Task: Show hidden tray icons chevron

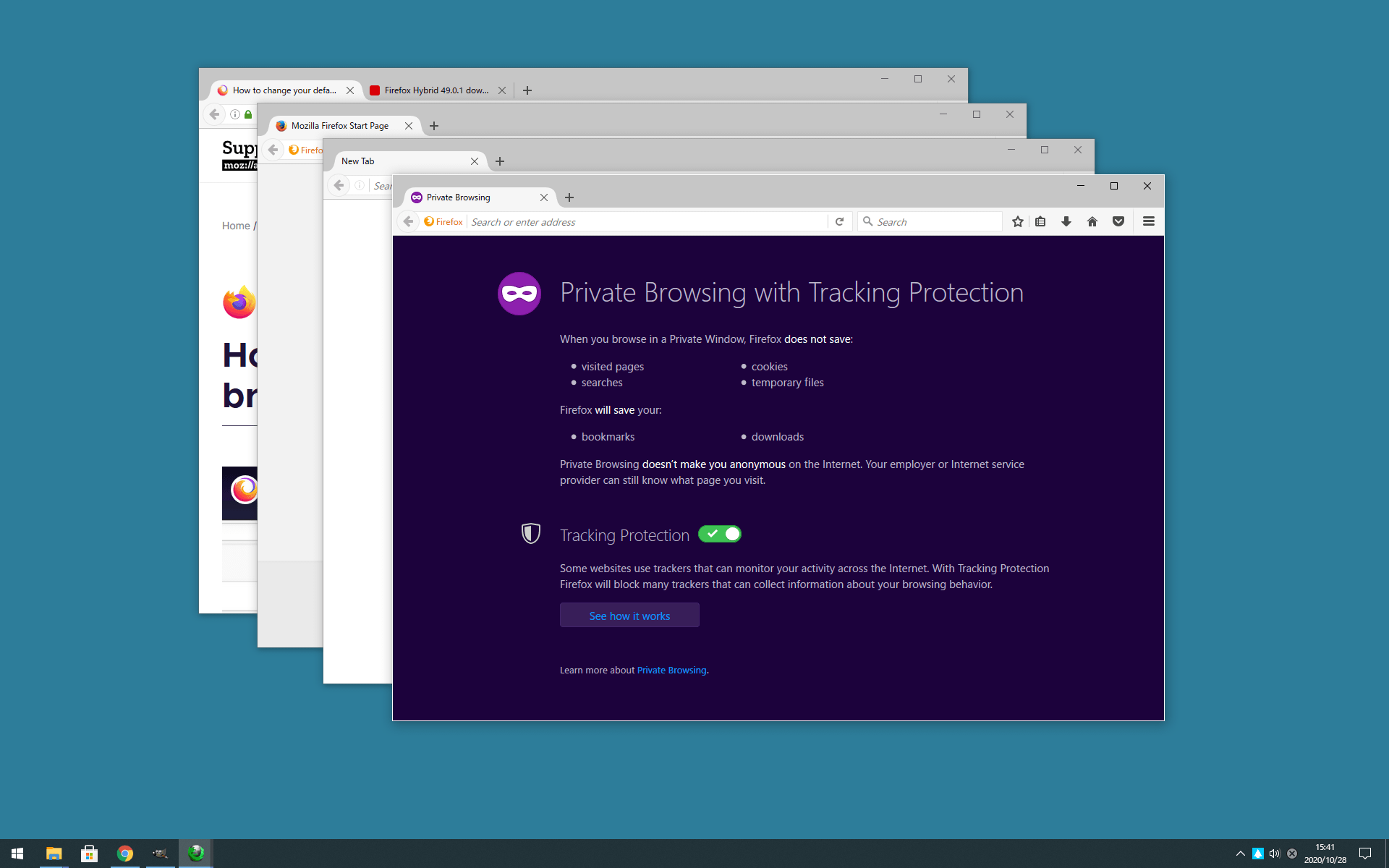Action: tap(1240, 854)
